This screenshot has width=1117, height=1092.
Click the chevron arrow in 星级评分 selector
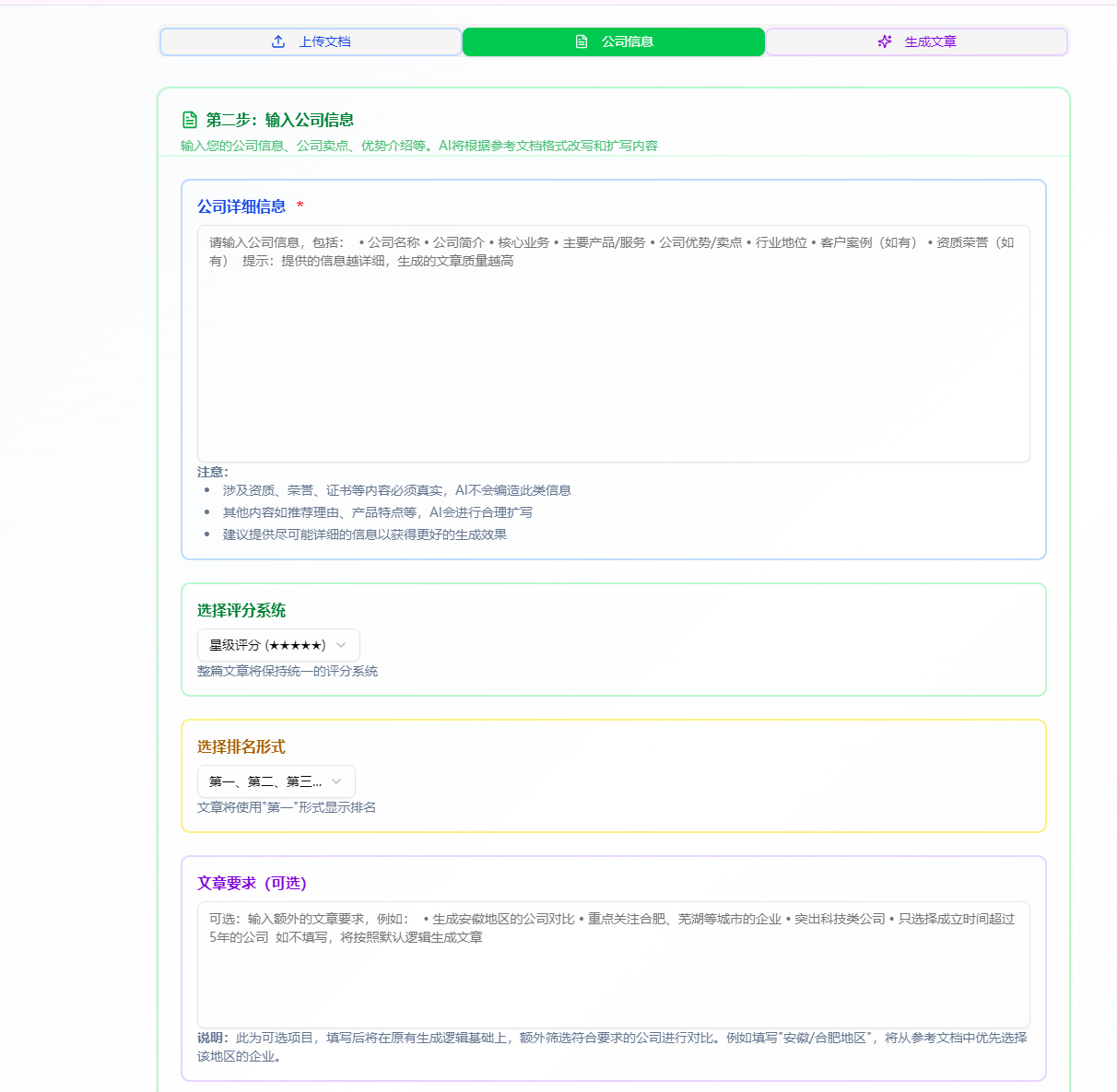coord(341,645)
